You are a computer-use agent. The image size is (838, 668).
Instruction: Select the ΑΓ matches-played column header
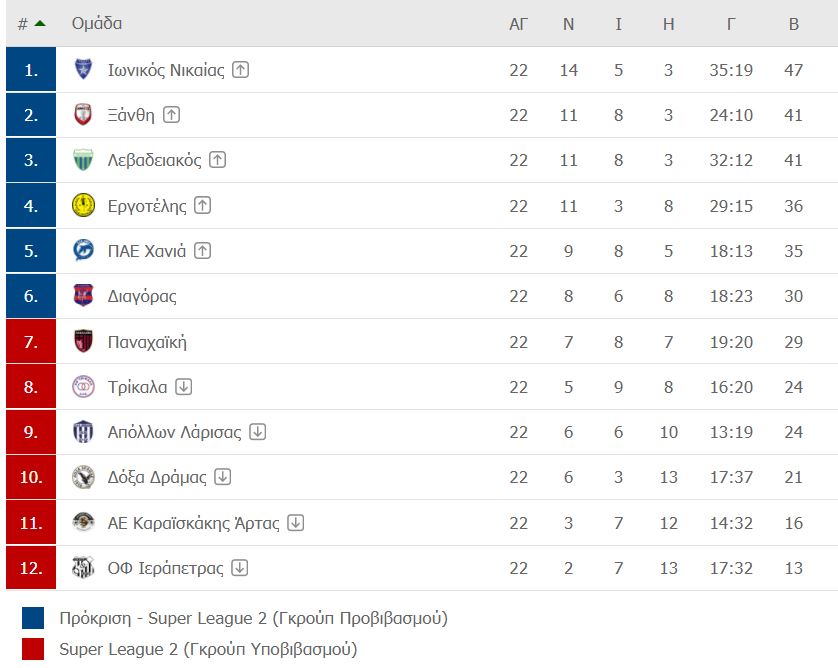pyautogui.click(x=518, y=24)
